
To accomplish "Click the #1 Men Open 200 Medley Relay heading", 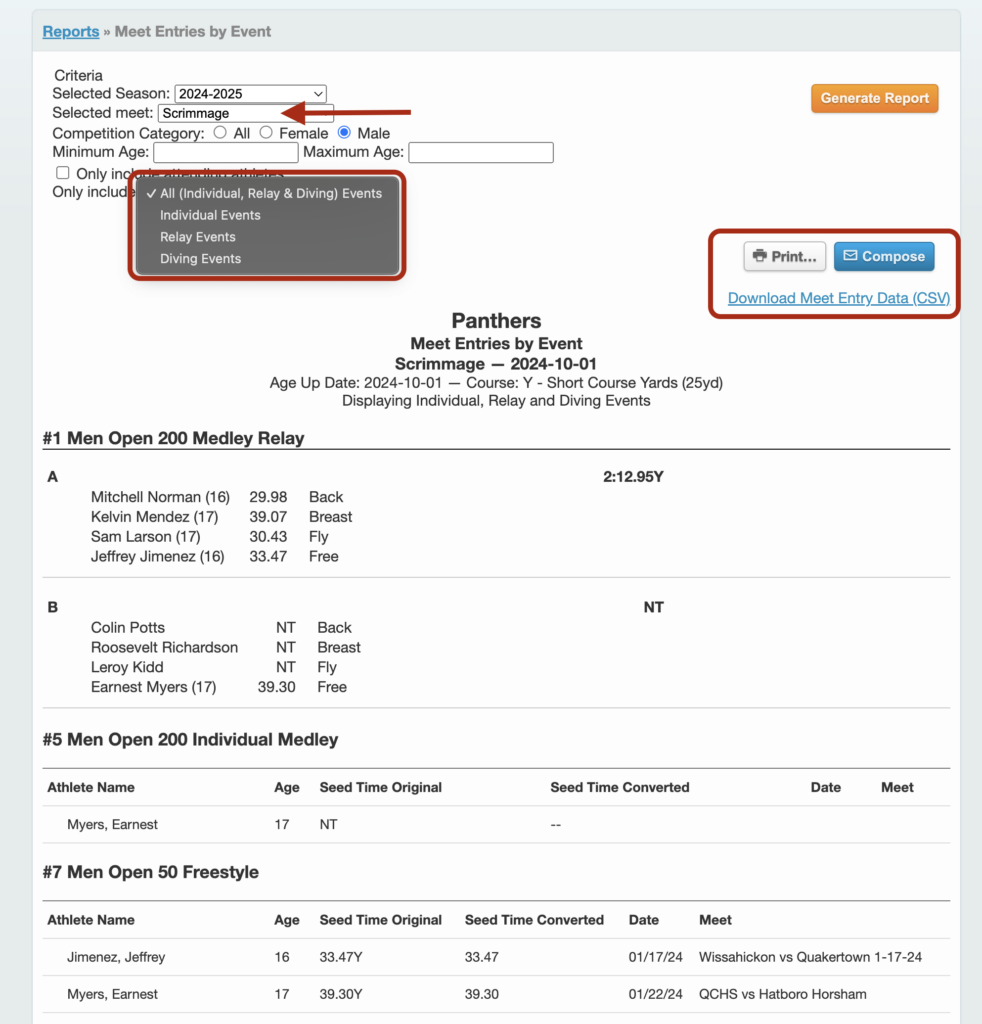I will pos(174,438).
